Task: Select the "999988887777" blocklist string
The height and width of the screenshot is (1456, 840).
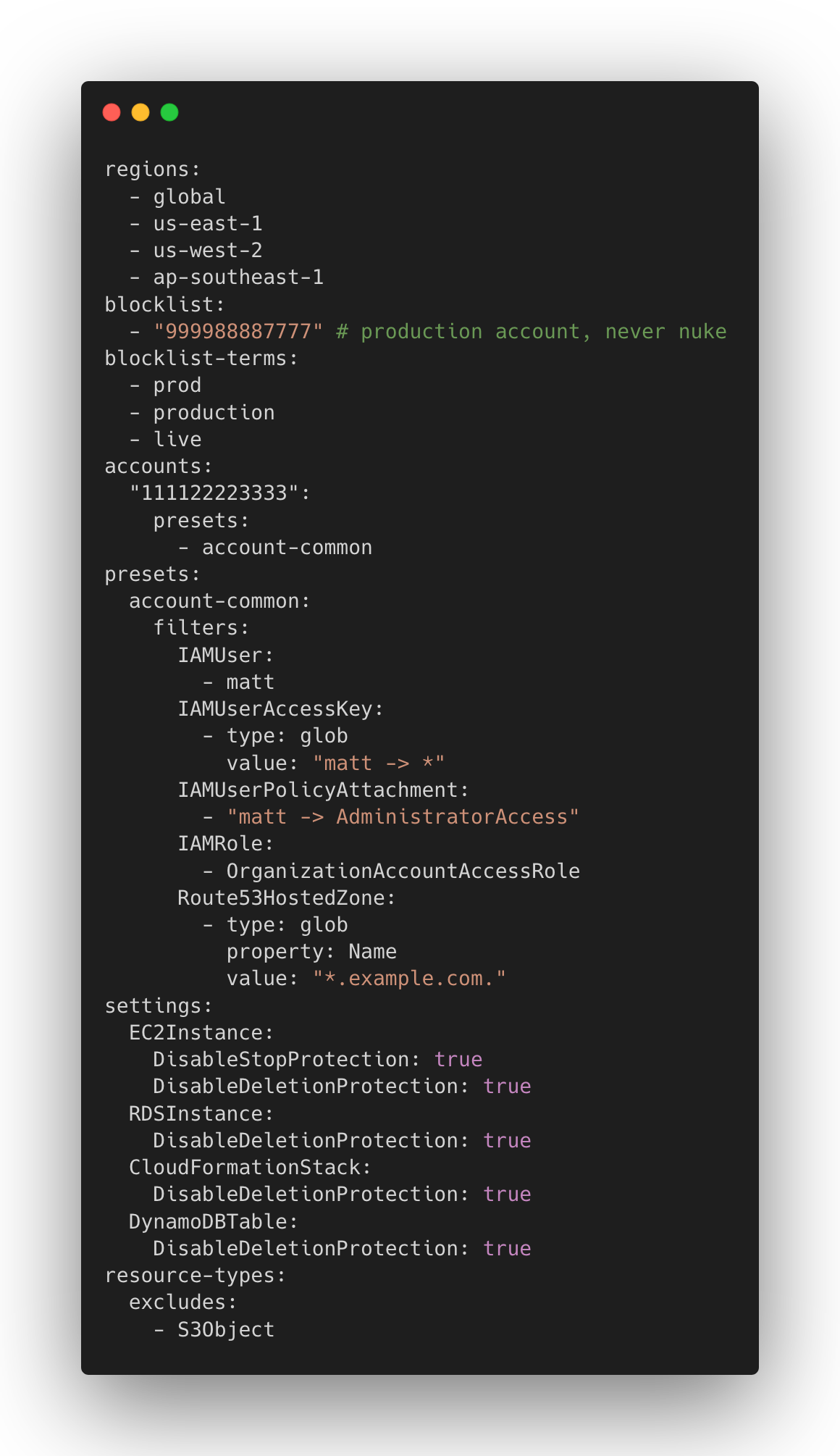Action: (x=238, y=332)
